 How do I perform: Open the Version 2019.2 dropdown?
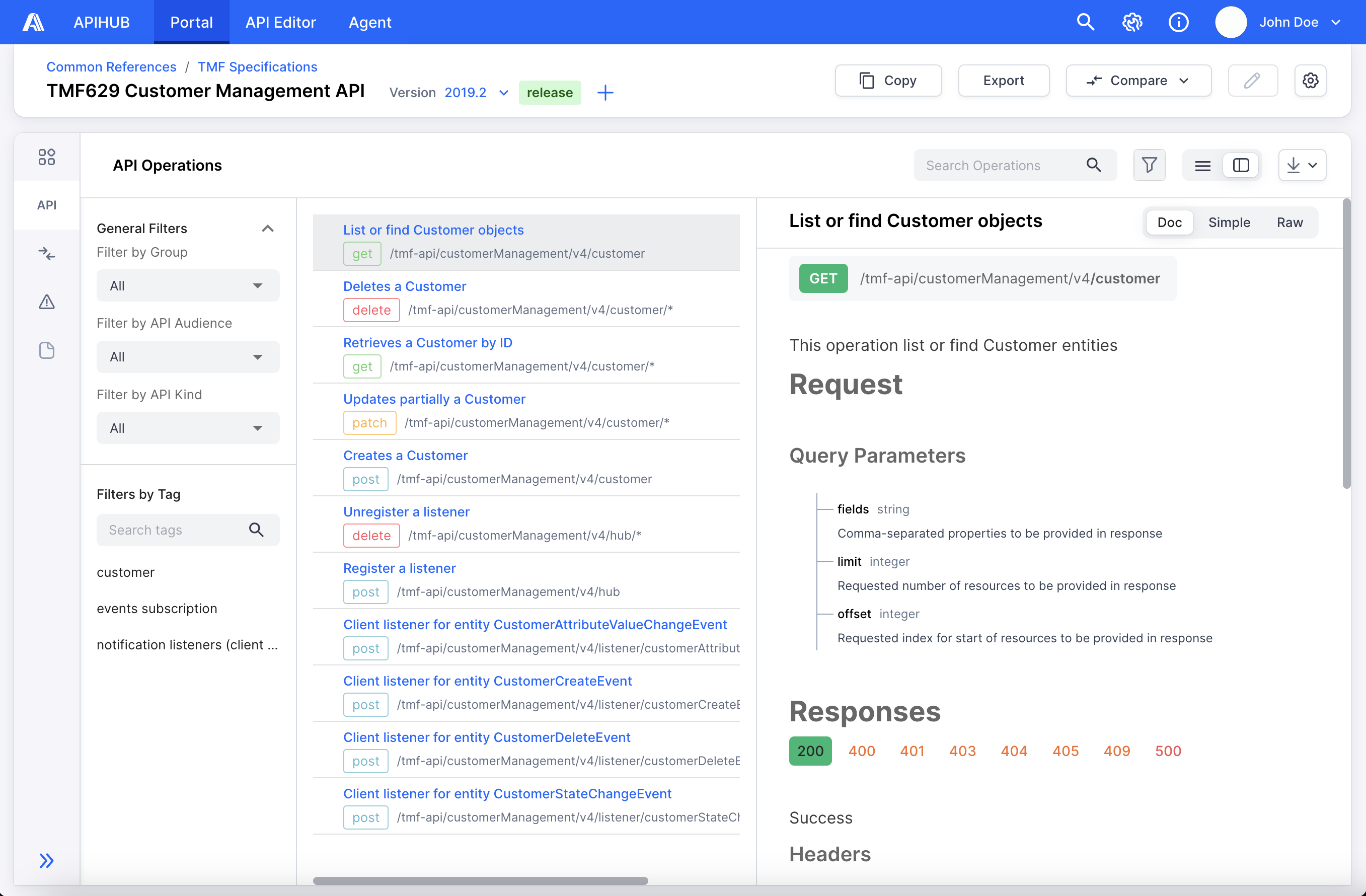pos(476,93)
